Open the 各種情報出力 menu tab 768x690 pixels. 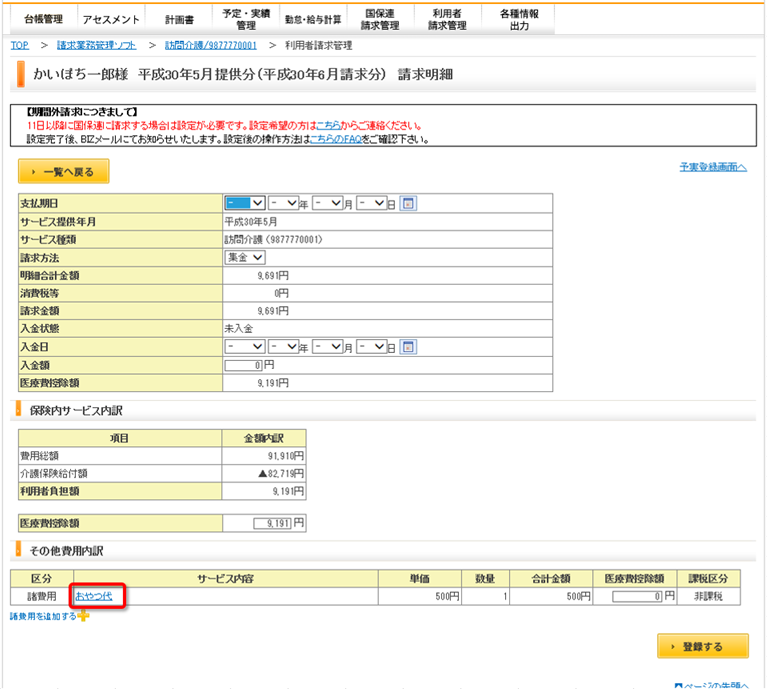(x=519, y=19)
